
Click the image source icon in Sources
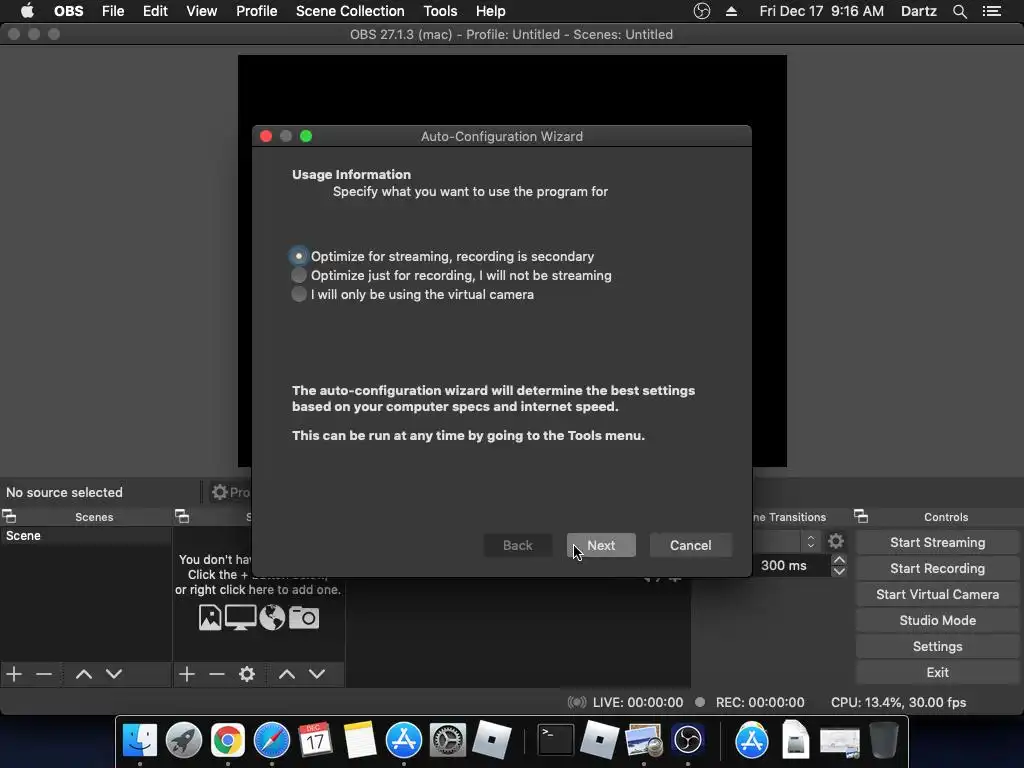[210, 617]
